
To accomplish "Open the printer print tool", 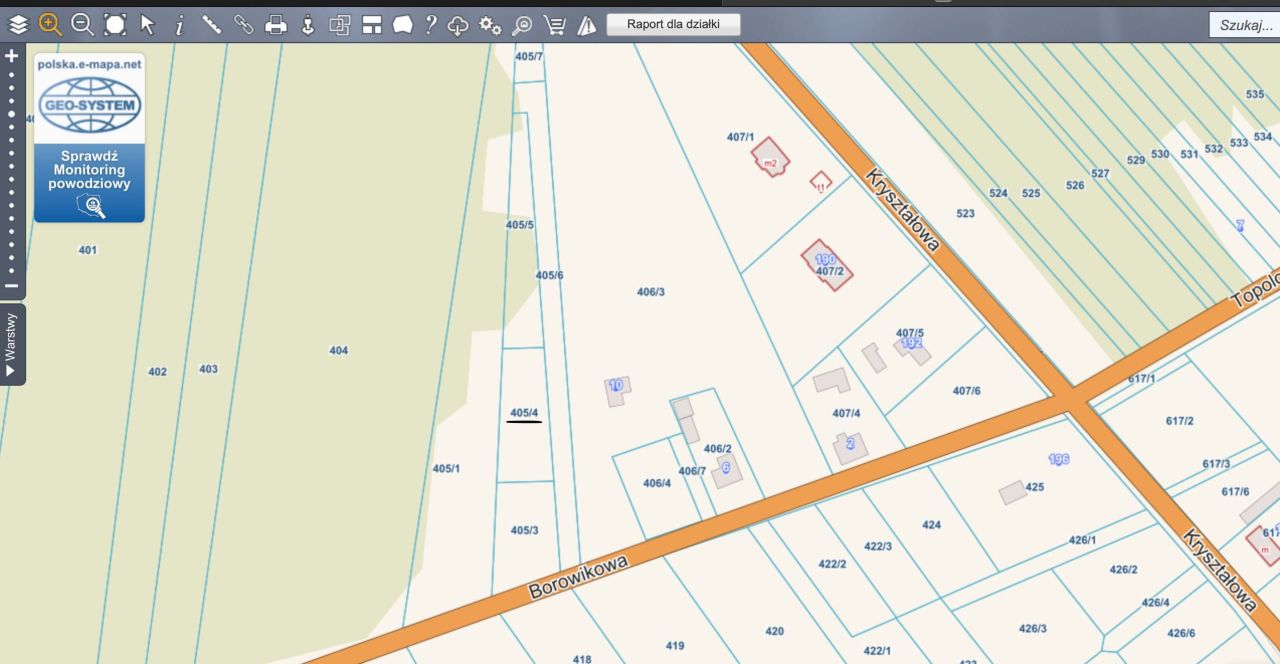I will (x=276, y=25).
